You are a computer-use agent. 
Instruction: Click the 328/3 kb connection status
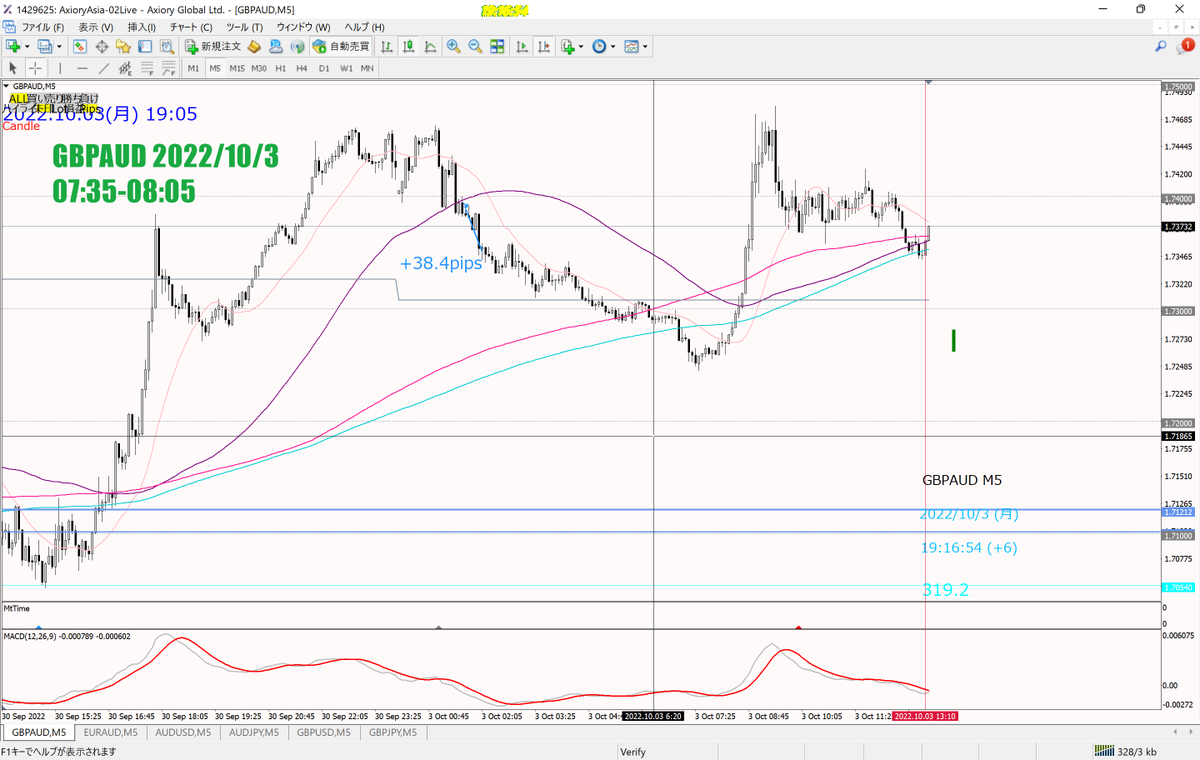click(x=1128, y=751)
